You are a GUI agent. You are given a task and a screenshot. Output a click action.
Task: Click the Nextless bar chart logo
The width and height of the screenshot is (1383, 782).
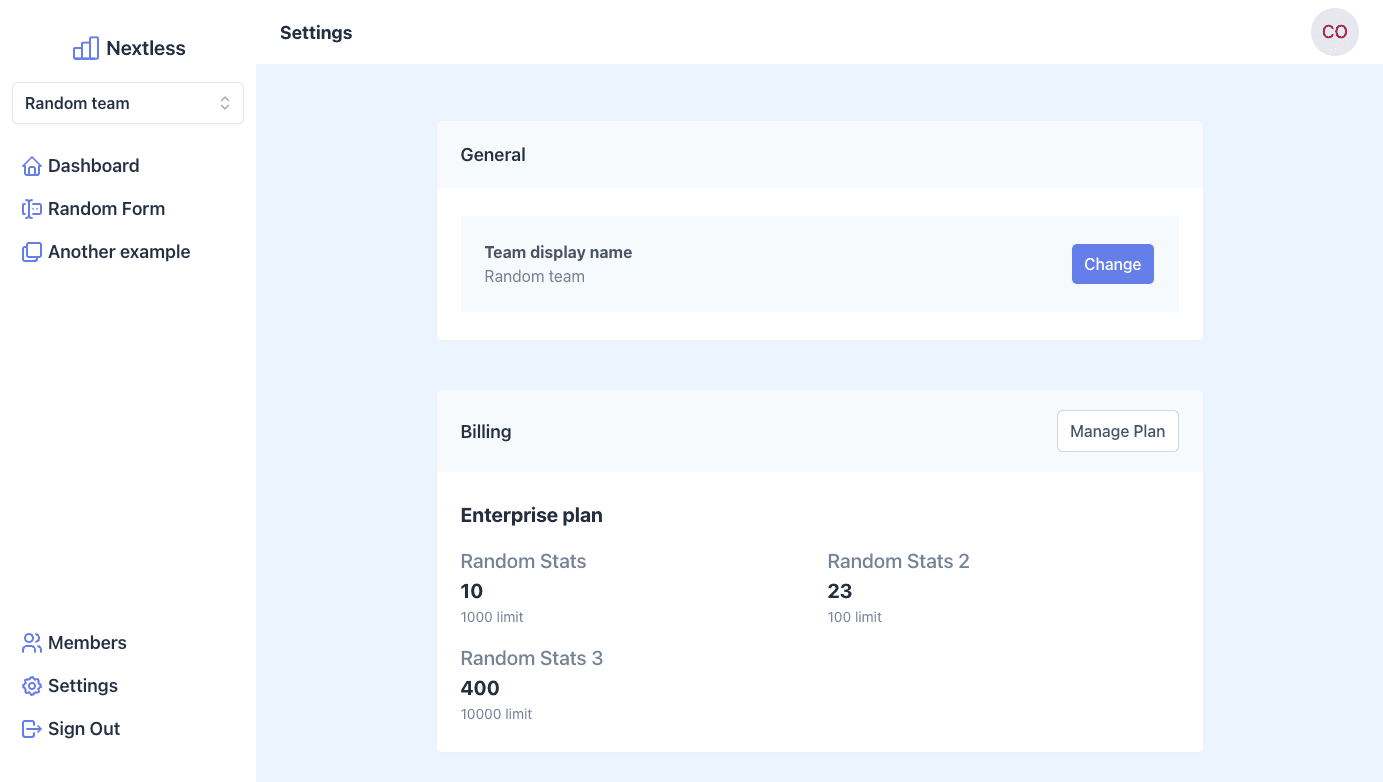pos(86,47)
